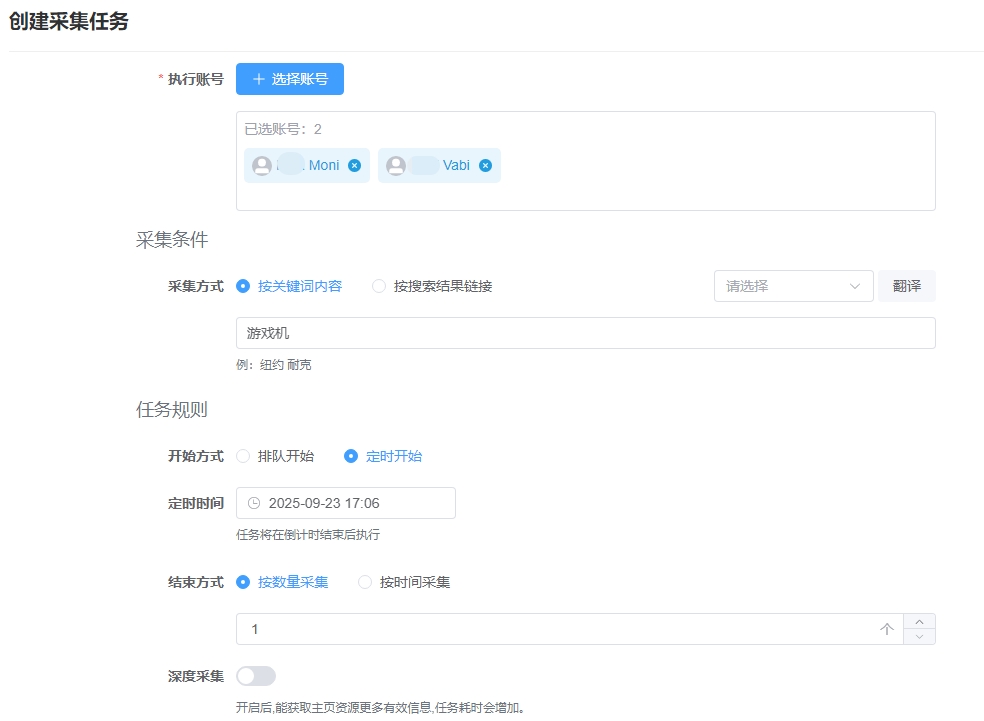984x721 pixels.
Task: Remove the Moni account tag
Action: click(354, 166)
